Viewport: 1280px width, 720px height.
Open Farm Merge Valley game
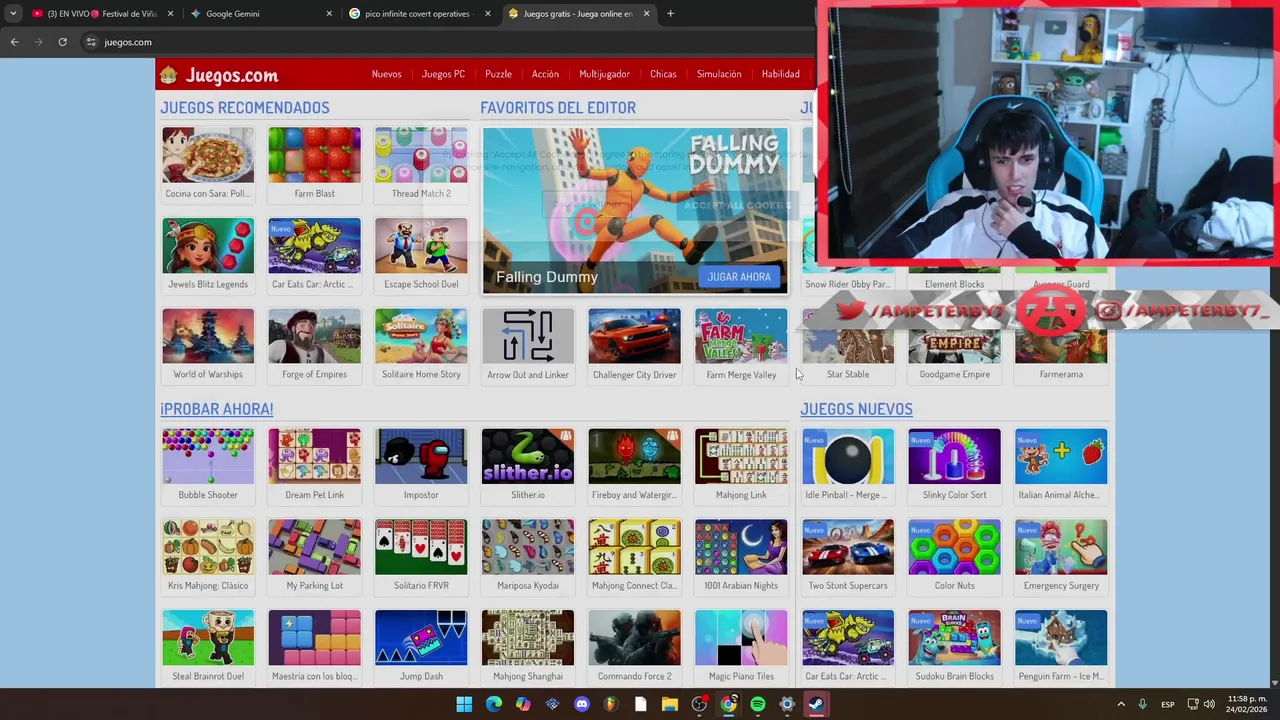pos(741,345)
